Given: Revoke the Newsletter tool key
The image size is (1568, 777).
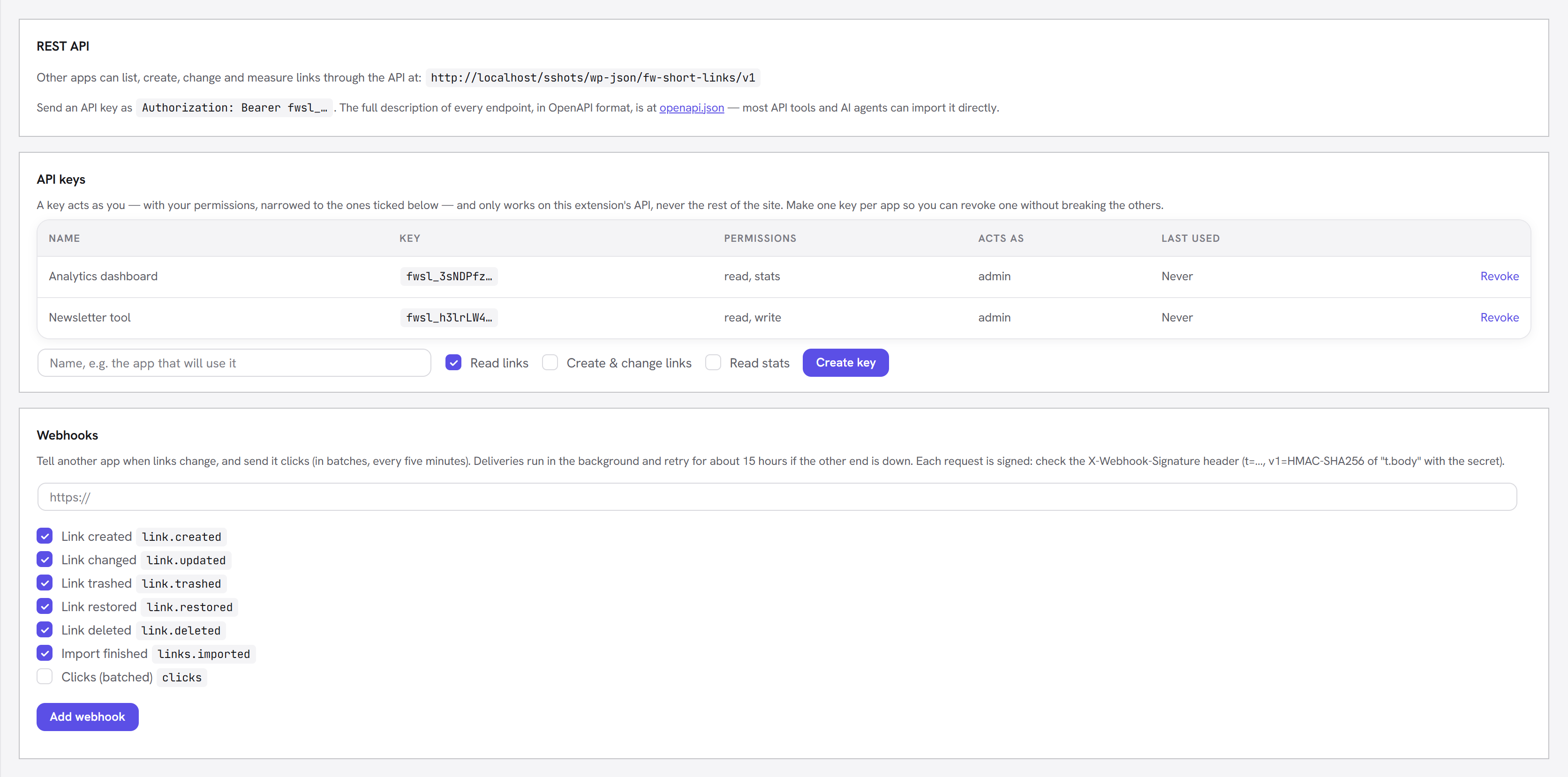Looking at the screenshot, I should [x=1499, y=317].
